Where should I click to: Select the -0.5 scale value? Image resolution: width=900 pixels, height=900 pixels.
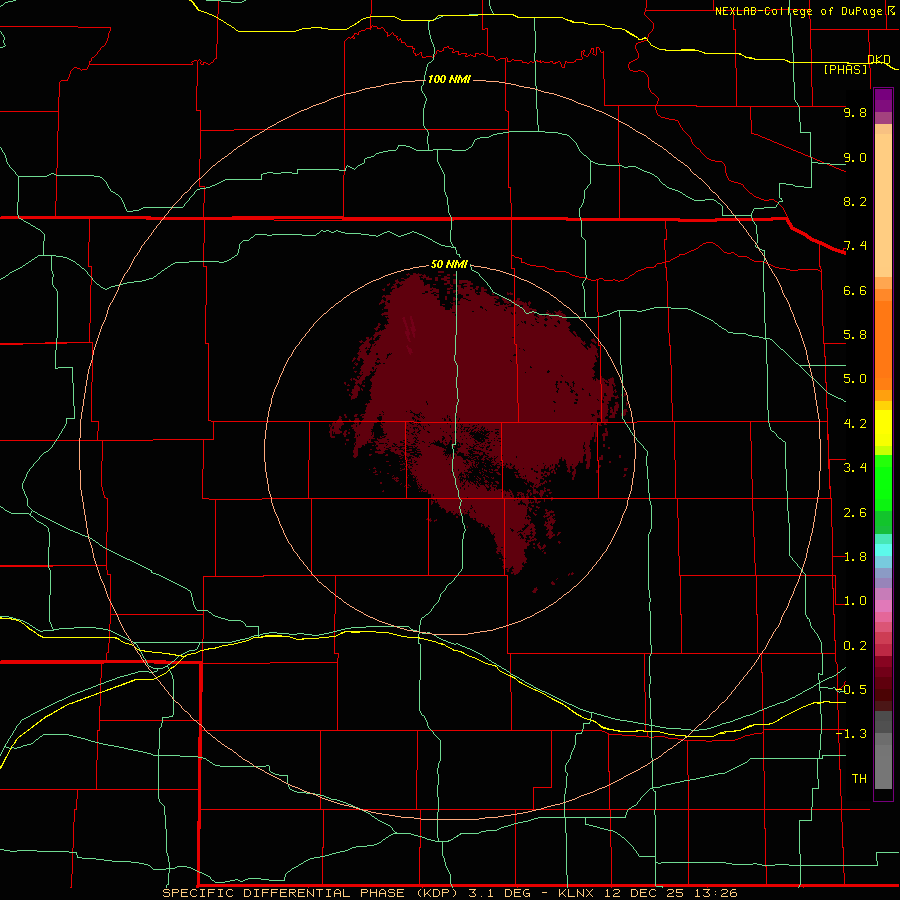(x=852, y=689)
